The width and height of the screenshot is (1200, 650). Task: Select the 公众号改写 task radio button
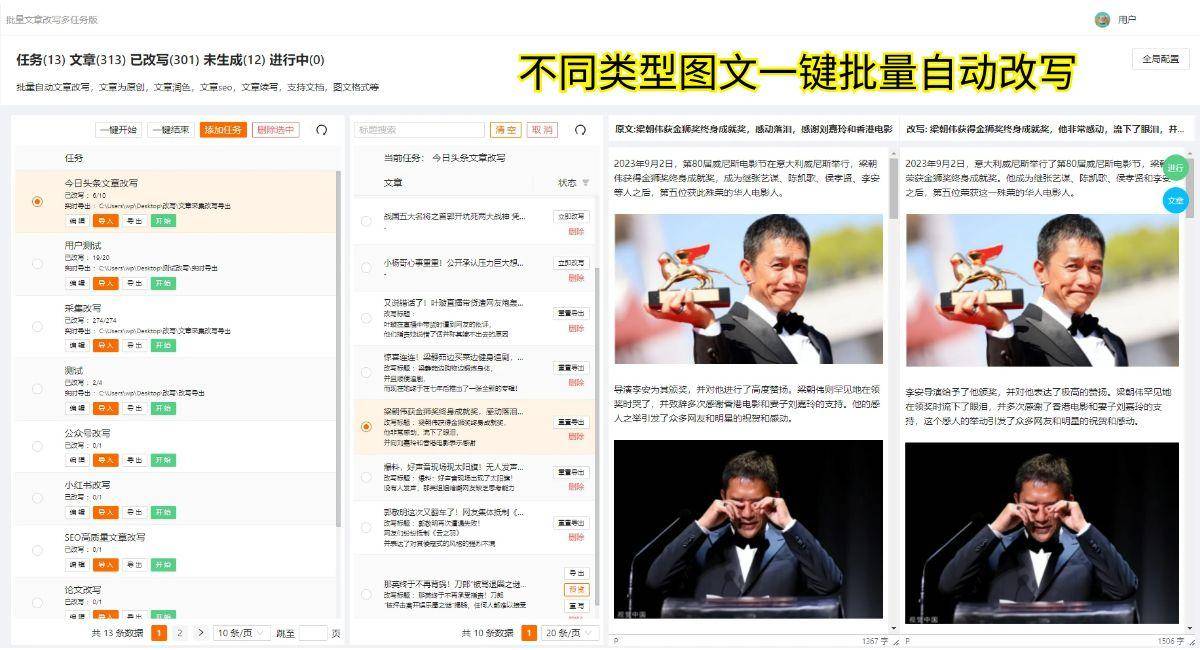tap(37, 447)
